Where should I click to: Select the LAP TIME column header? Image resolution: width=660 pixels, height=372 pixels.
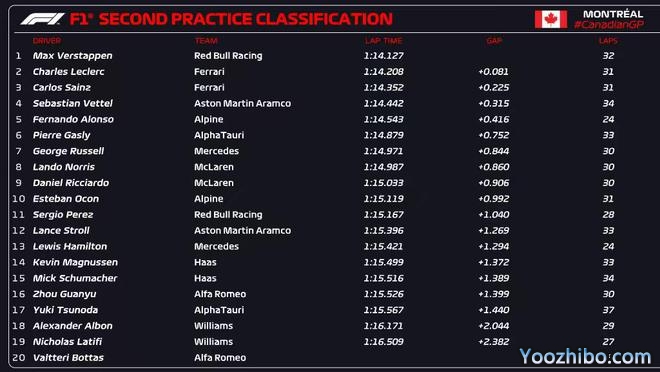pyautogui.click(x=383, y=41)
